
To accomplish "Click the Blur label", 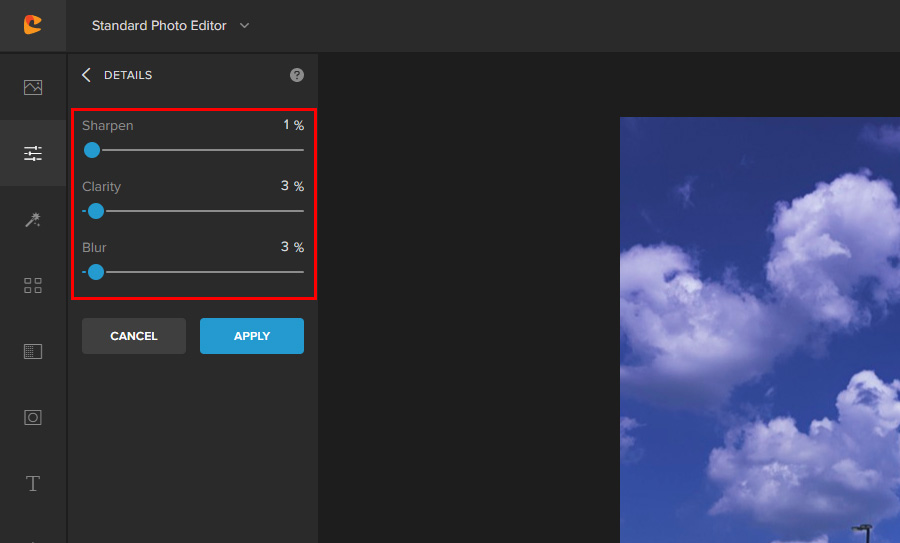I will coord(94,247).
